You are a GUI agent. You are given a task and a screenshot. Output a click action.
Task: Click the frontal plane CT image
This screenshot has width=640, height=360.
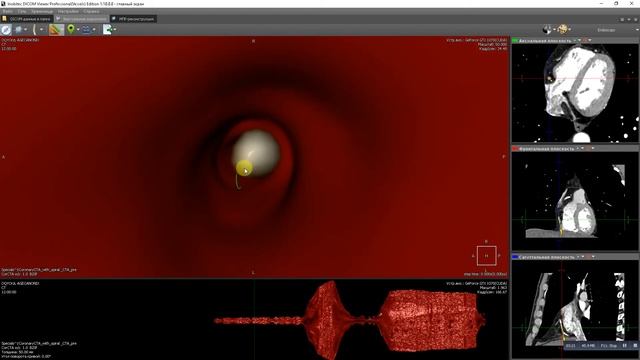point(575,201)
